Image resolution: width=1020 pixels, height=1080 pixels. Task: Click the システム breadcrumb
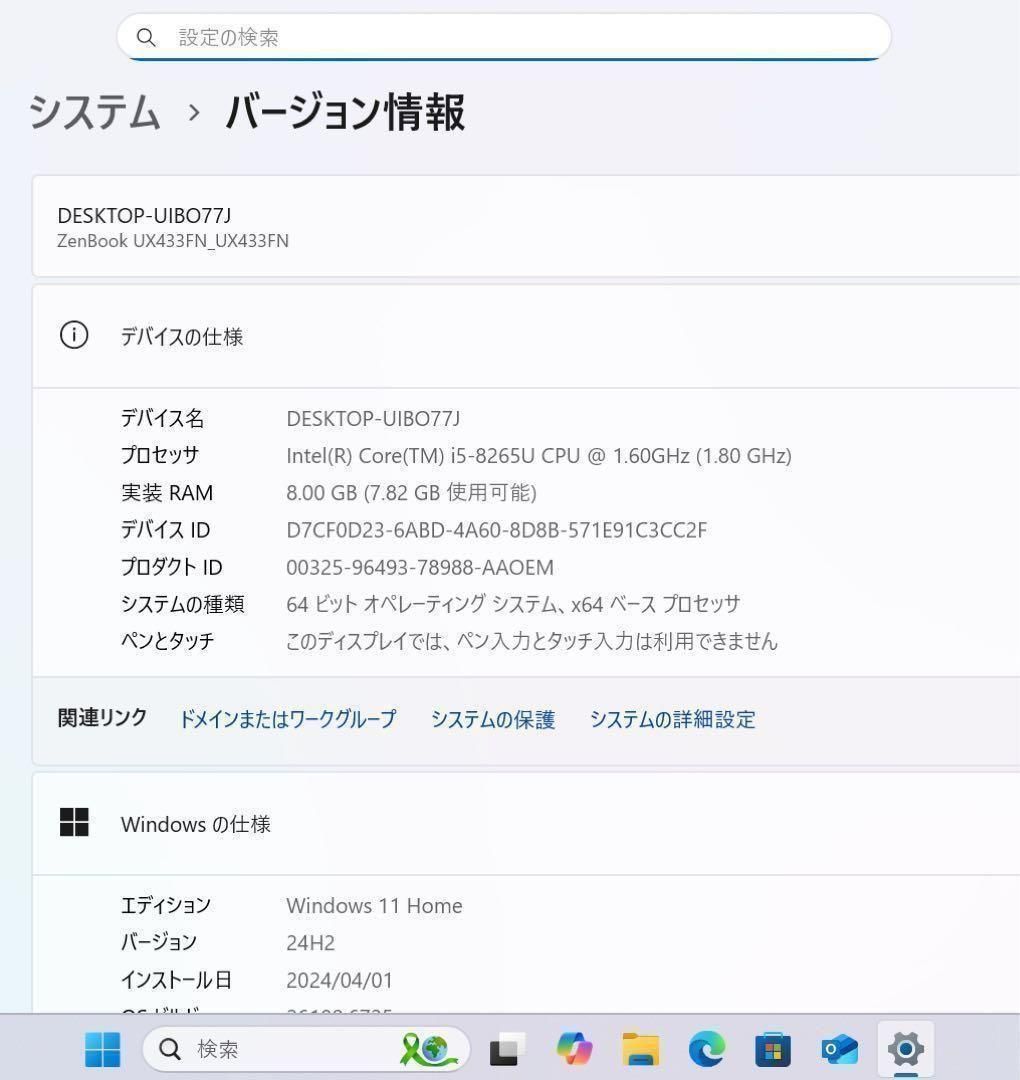click(x=94, y=113)
